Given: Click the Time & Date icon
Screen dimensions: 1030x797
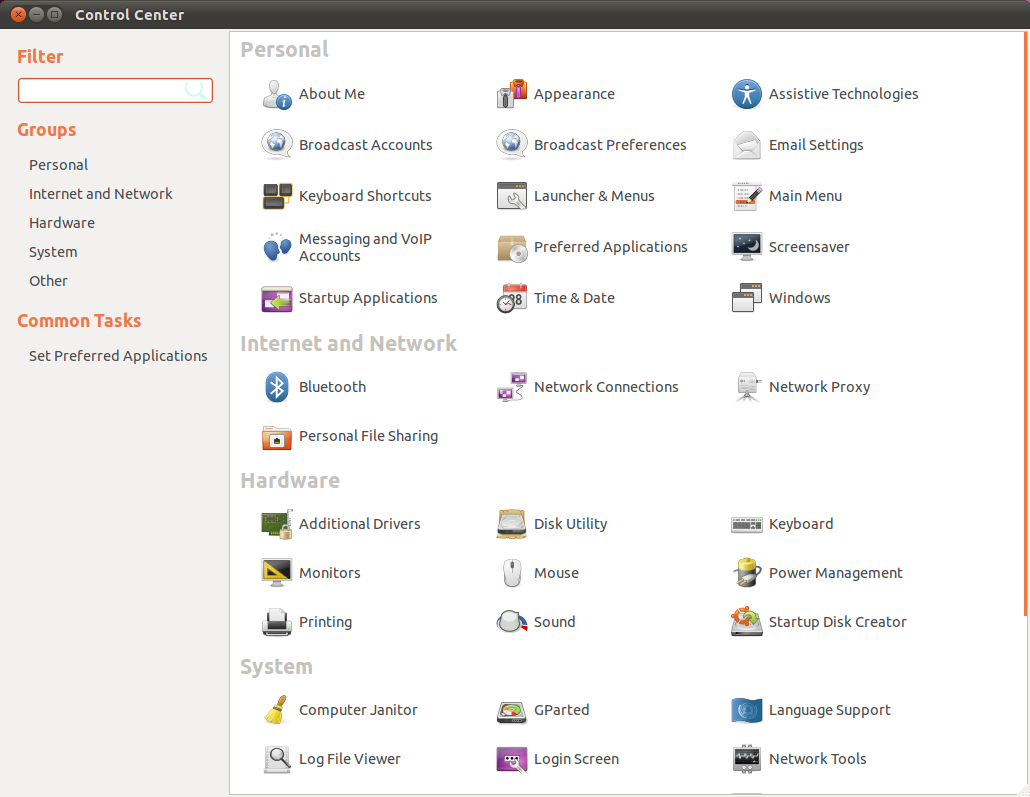Looking at the screenshot, I should [x=512, y=298].
